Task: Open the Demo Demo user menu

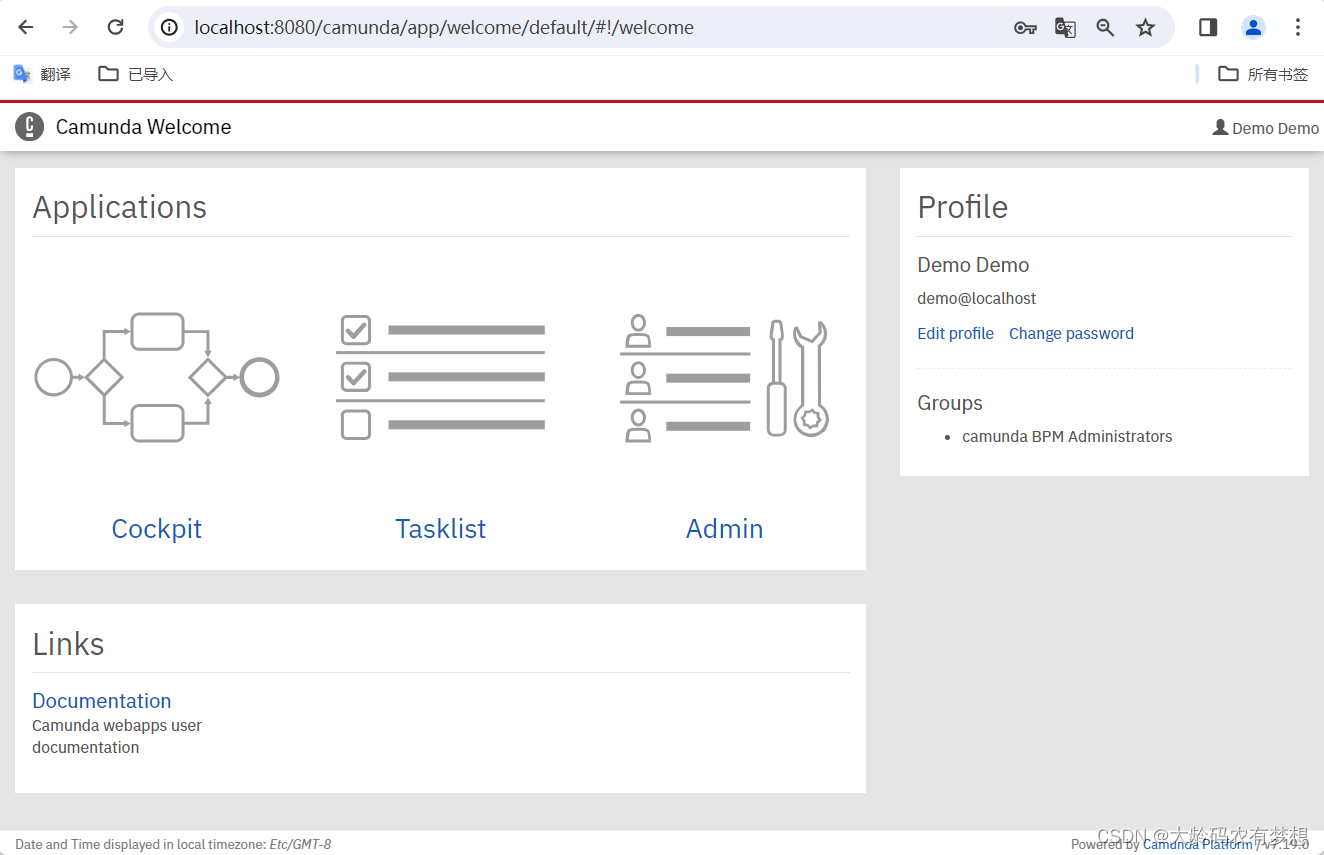Action: pyautogui.click(x=1265, y=128)
